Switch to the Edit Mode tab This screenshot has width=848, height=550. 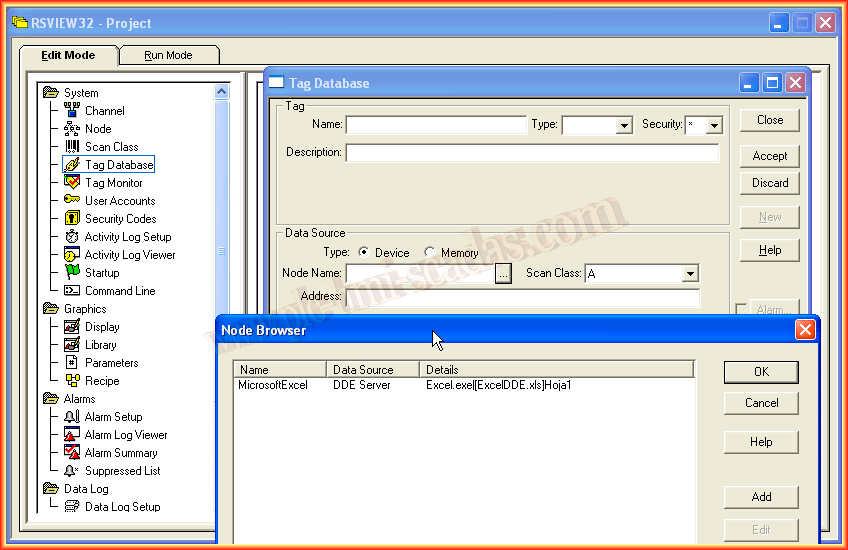pos(68,55)
